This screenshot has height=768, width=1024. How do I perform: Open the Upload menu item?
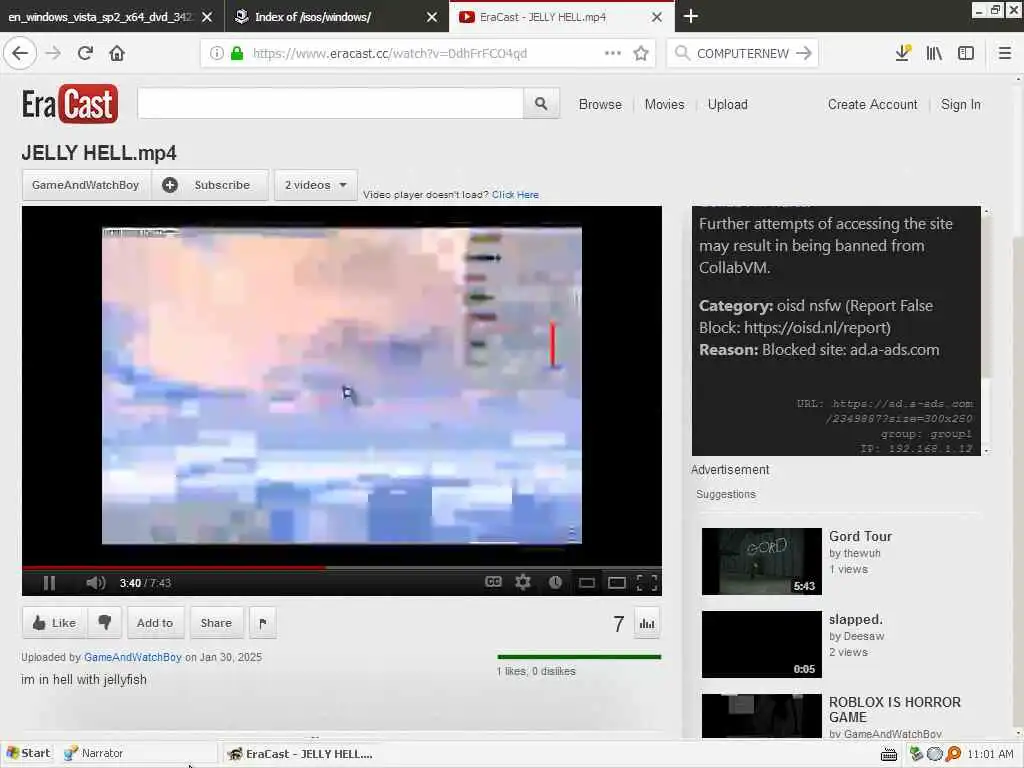(x=728, y=104)
